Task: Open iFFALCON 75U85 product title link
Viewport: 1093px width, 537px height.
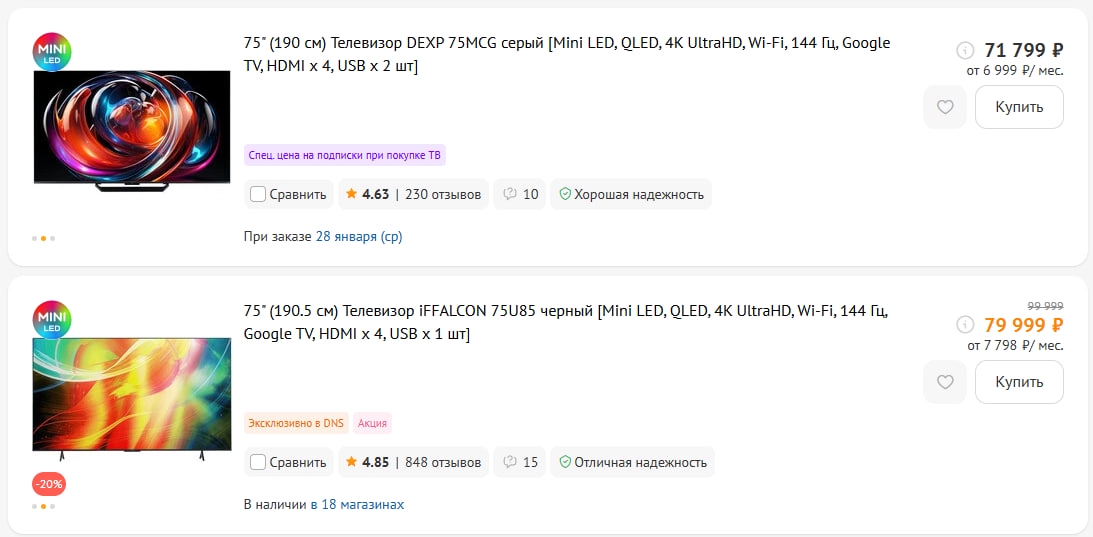Action: (565, 323)
